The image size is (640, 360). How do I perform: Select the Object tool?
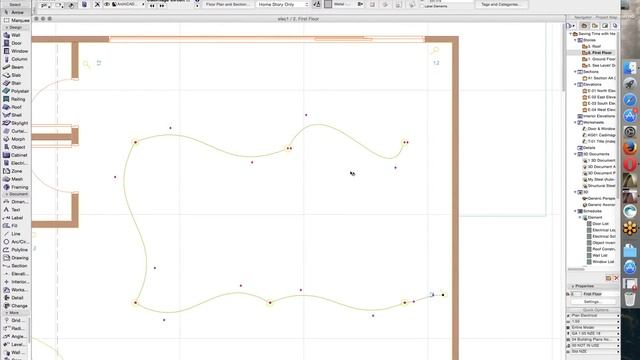pyautogui.click(x=16, y=147)
